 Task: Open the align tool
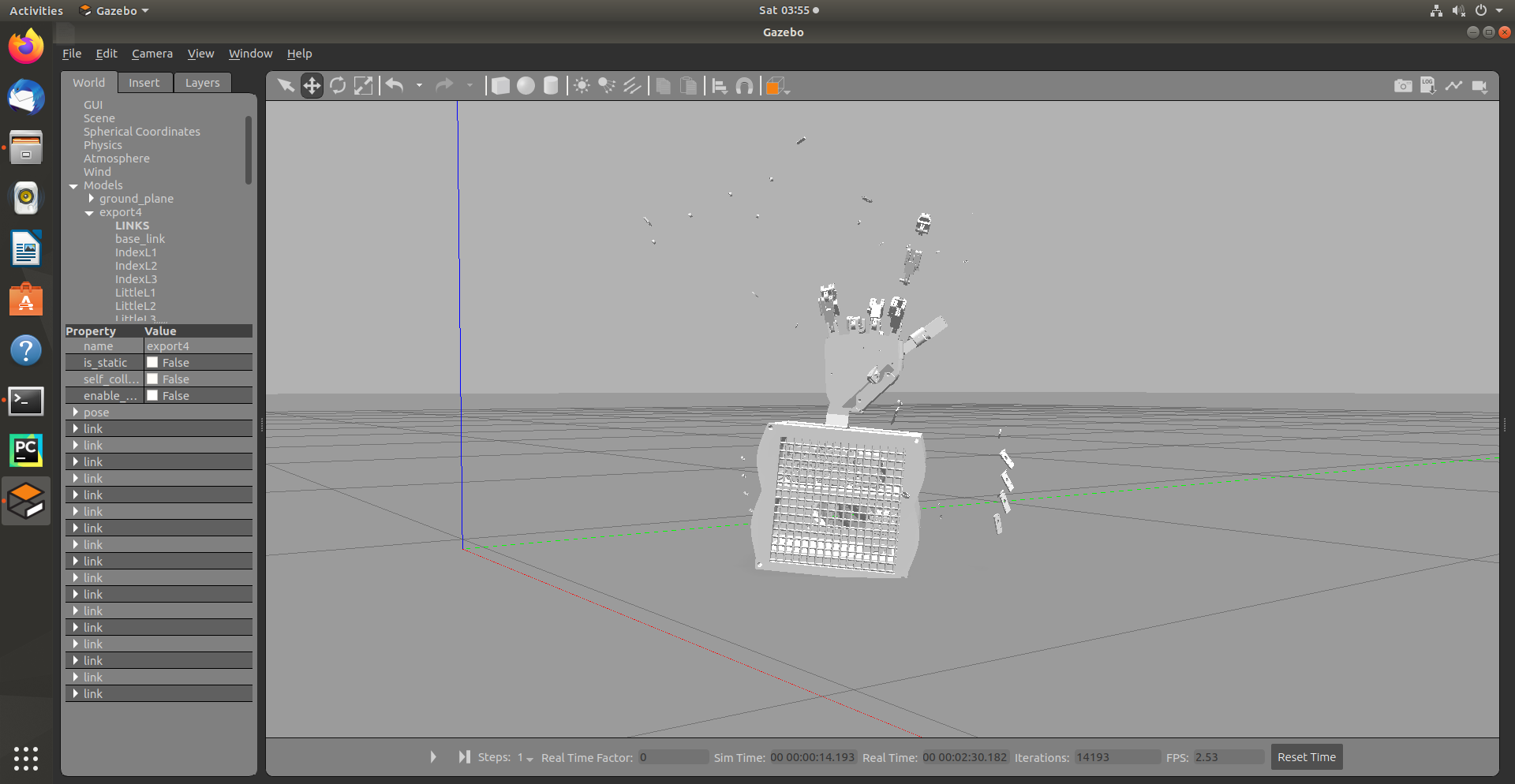719,85
